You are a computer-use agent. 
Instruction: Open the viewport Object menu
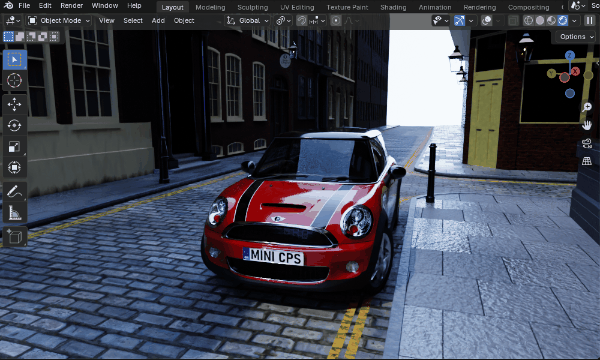coord(184,21)
